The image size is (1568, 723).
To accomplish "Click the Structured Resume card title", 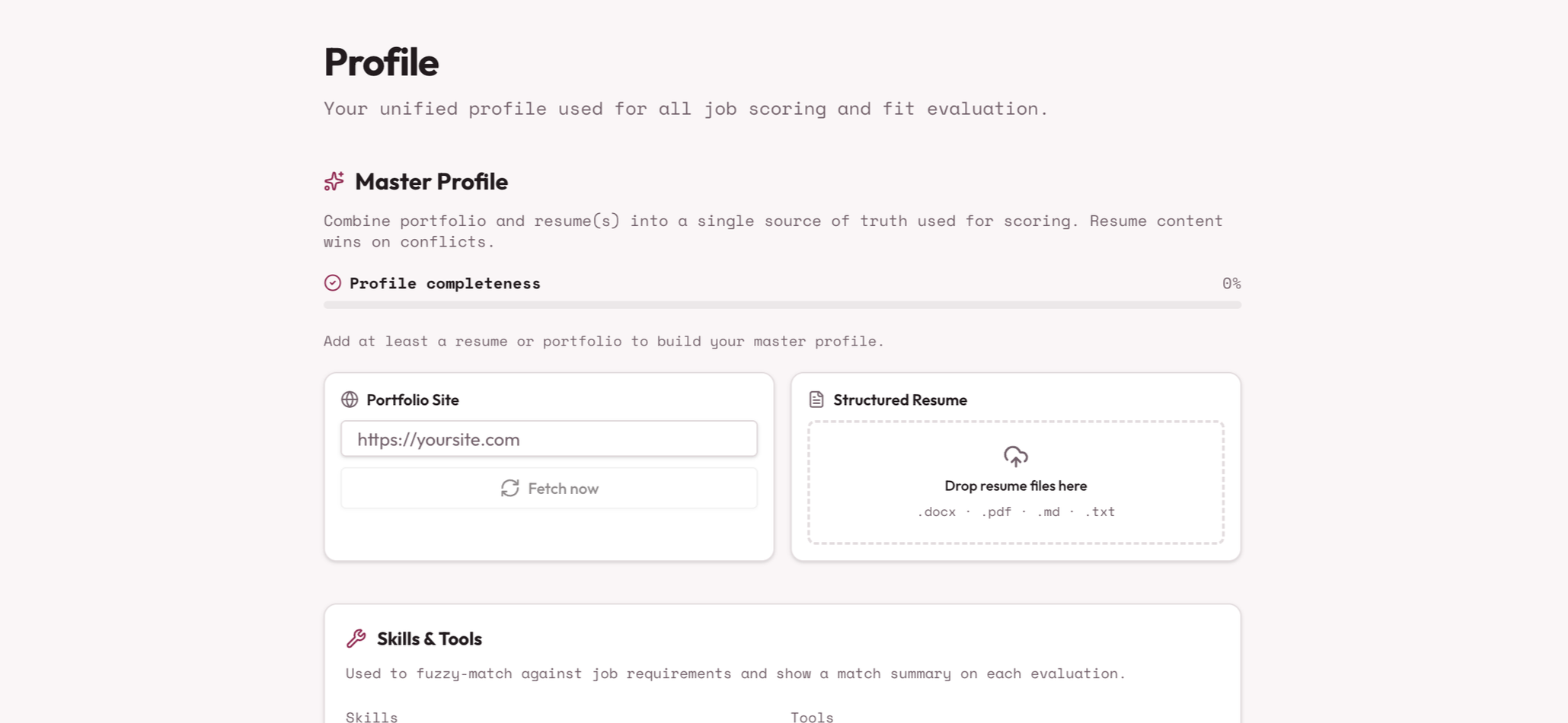I will (900, 400).
